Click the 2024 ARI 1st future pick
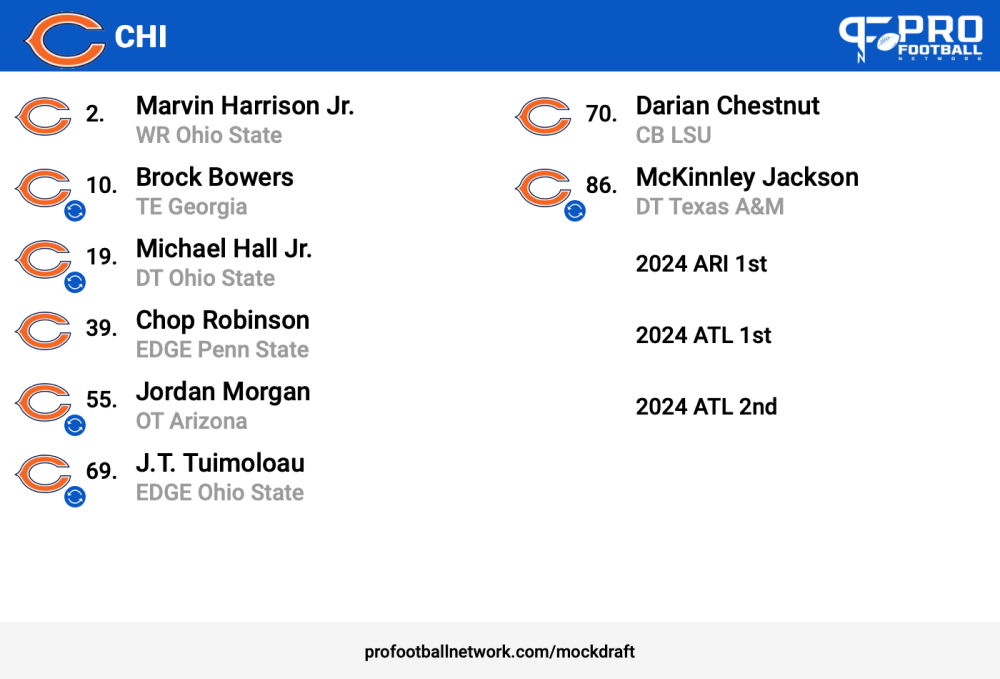This screenshot has height=679, width=1000. coord(701,264)
